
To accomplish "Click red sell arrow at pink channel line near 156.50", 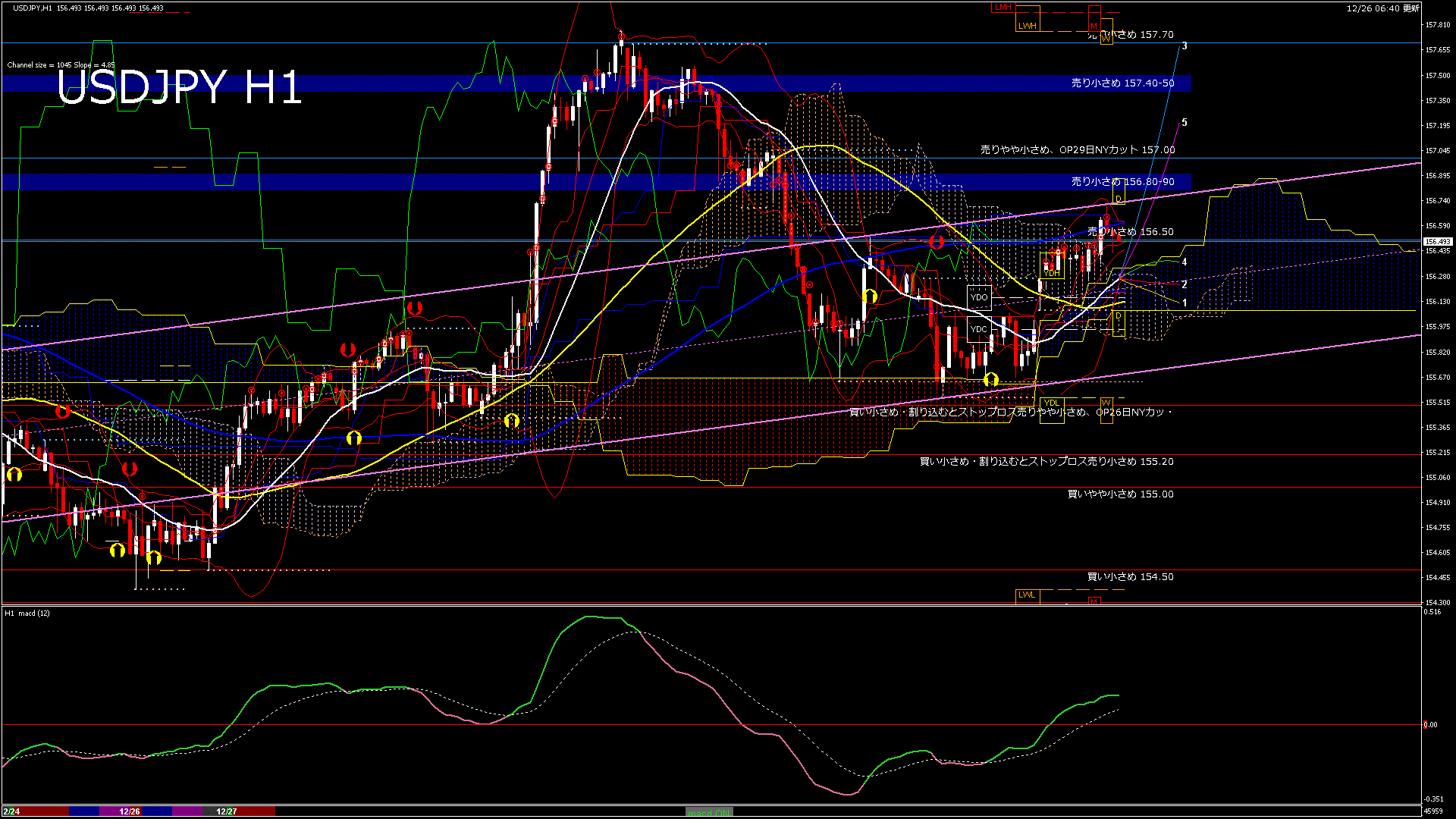I will 937,242.
